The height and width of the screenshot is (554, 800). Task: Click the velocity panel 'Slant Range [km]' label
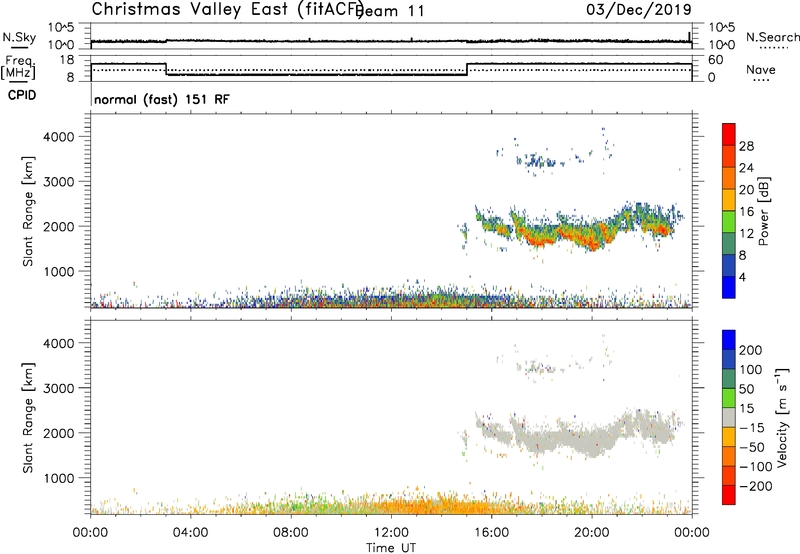point(28,418)
